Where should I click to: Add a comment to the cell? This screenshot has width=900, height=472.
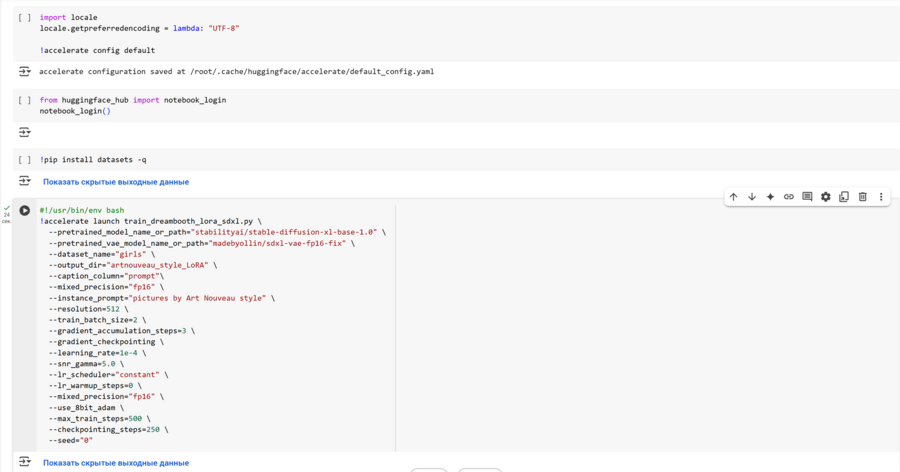pos(807,197)
